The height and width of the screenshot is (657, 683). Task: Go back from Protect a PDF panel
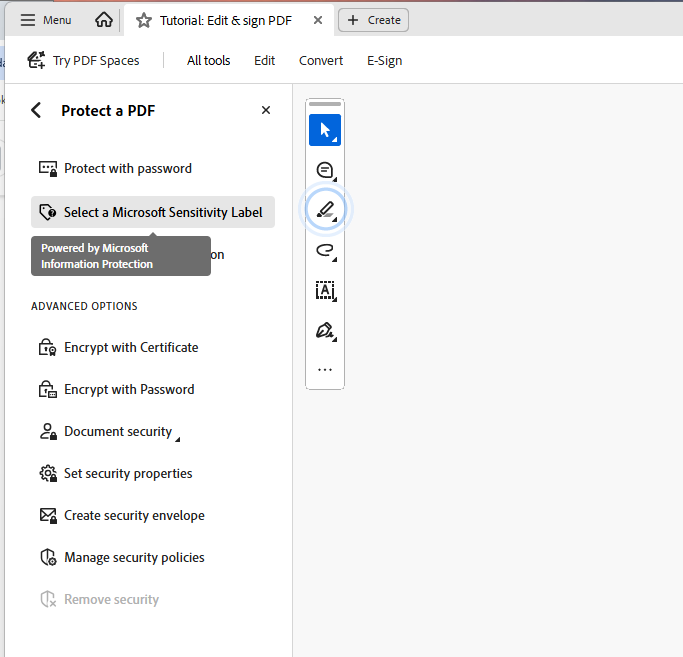point(36,110)
